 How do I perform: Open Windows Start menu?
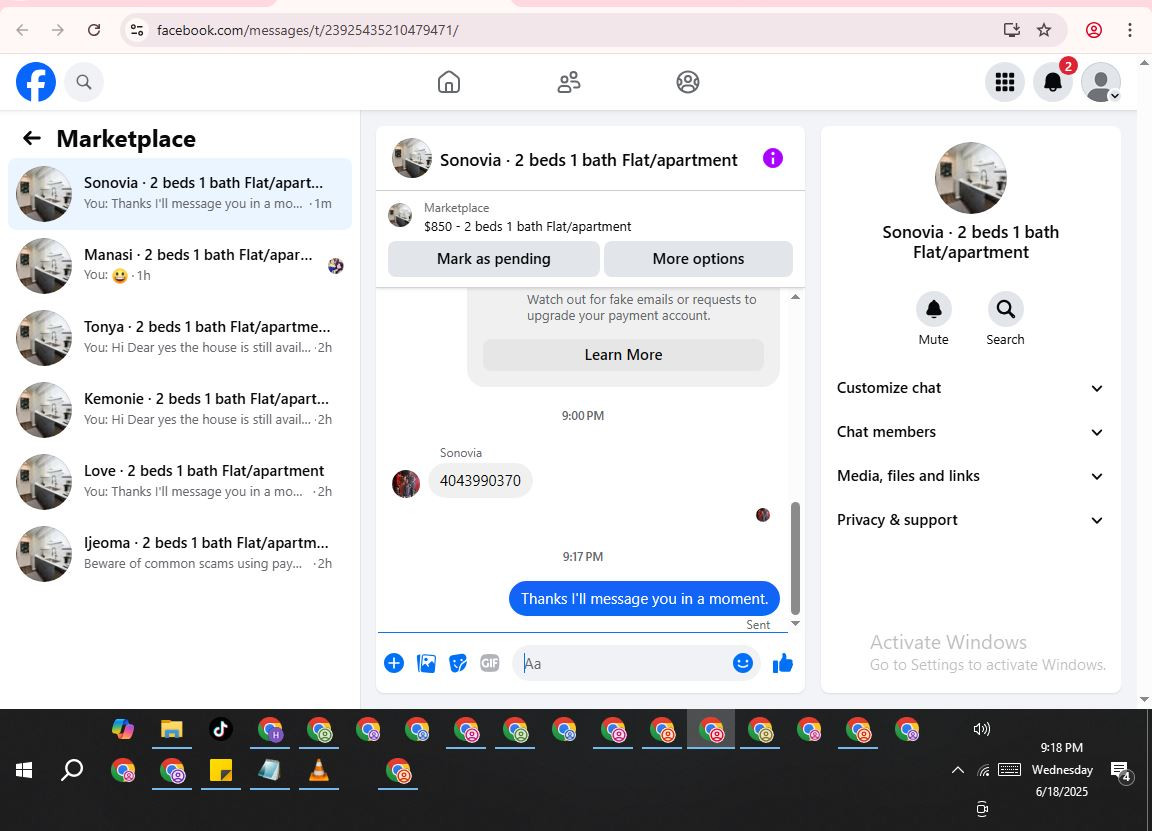[x=24, y=770]
